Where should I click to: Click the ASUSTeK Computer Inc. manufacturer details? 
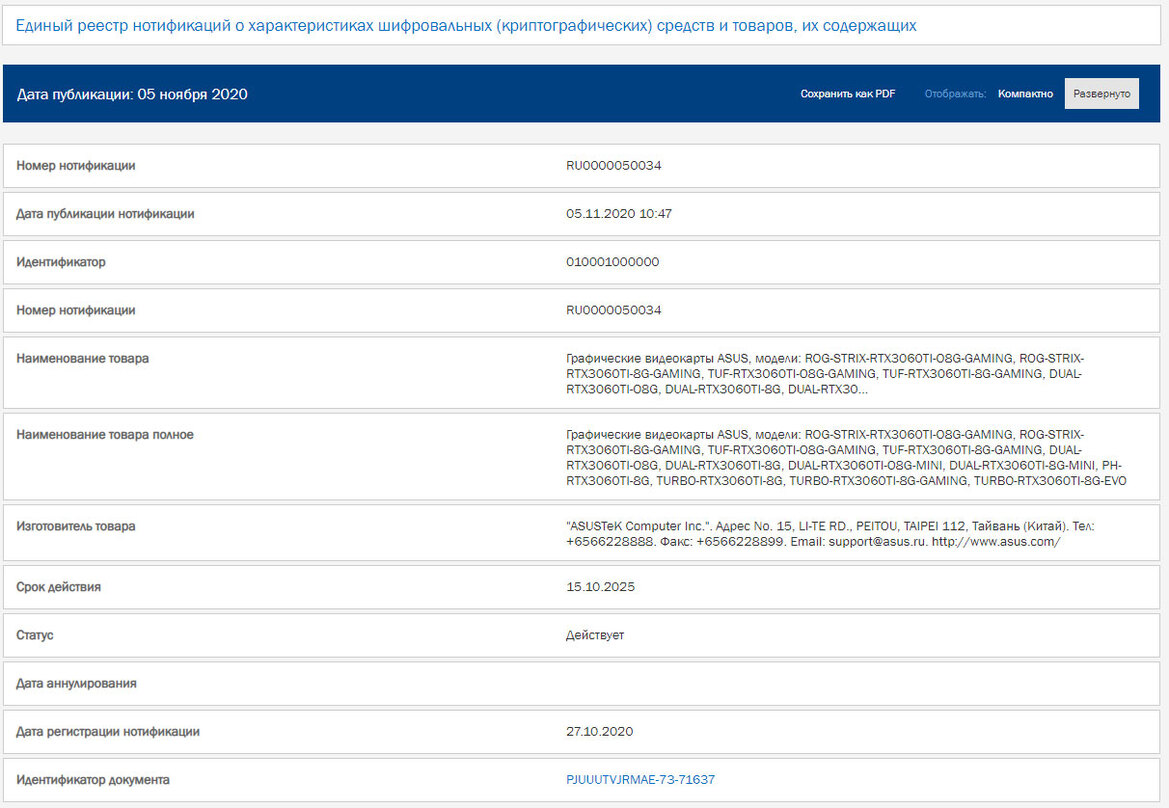tap(830, 534)
